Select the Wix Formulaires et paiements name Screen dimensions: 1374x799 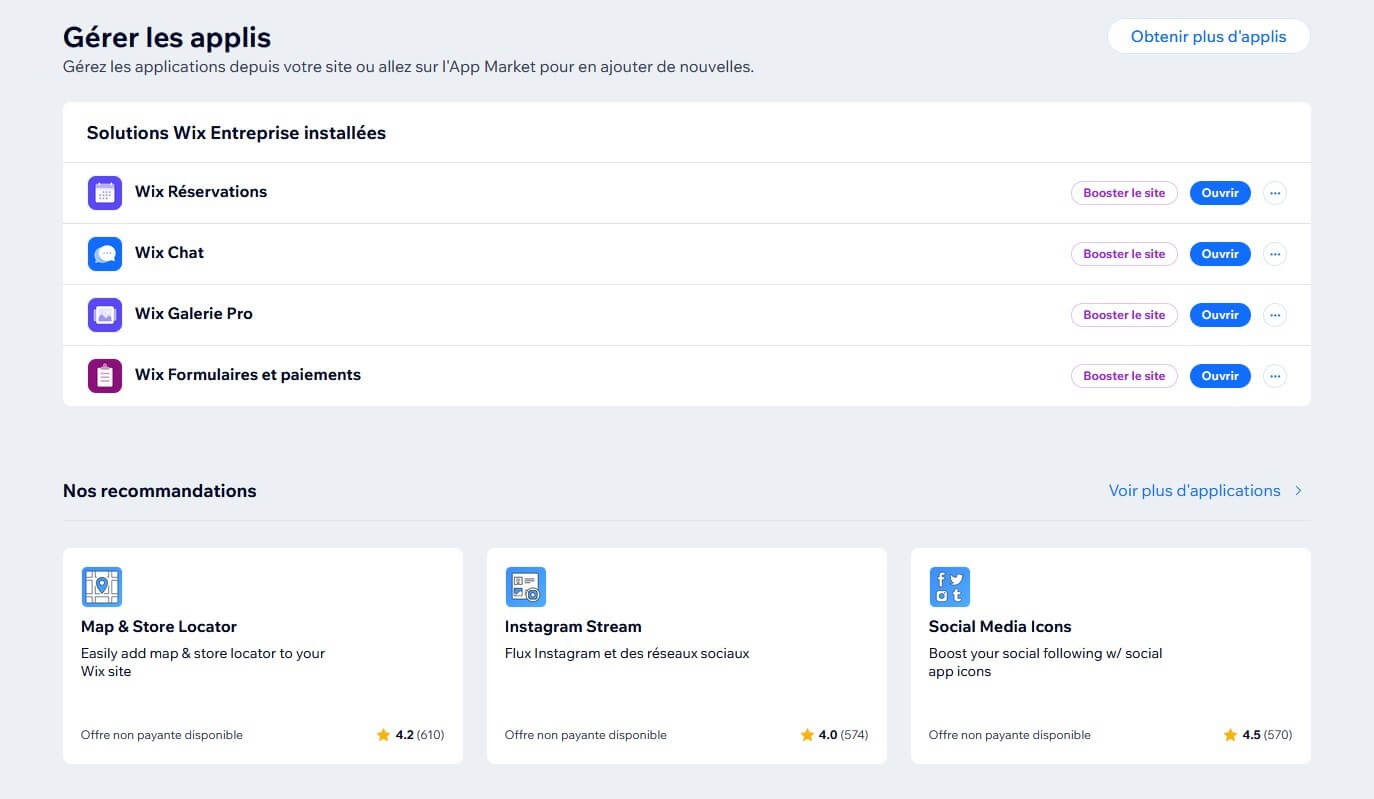coord(248,375)
